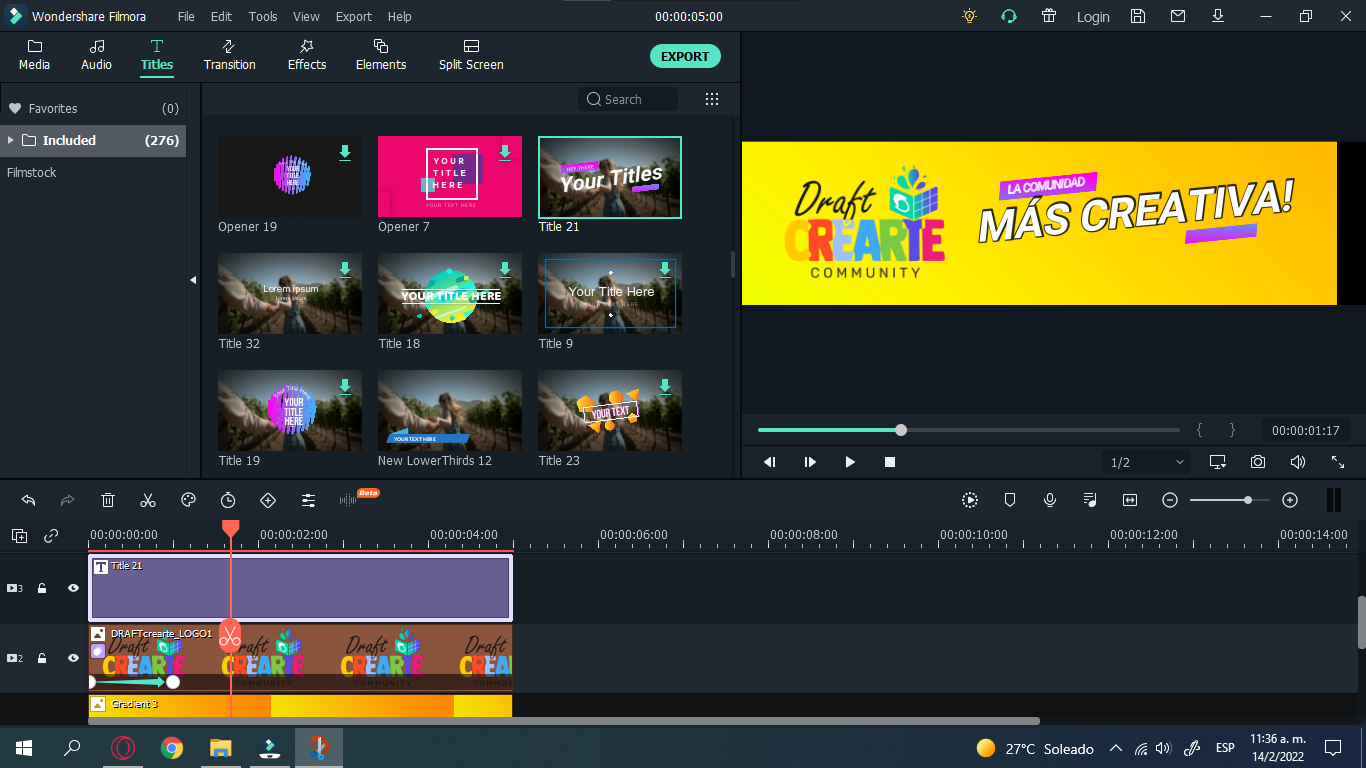Click the preview display settings monitor icon
1366x768 pixels.
1218,462
